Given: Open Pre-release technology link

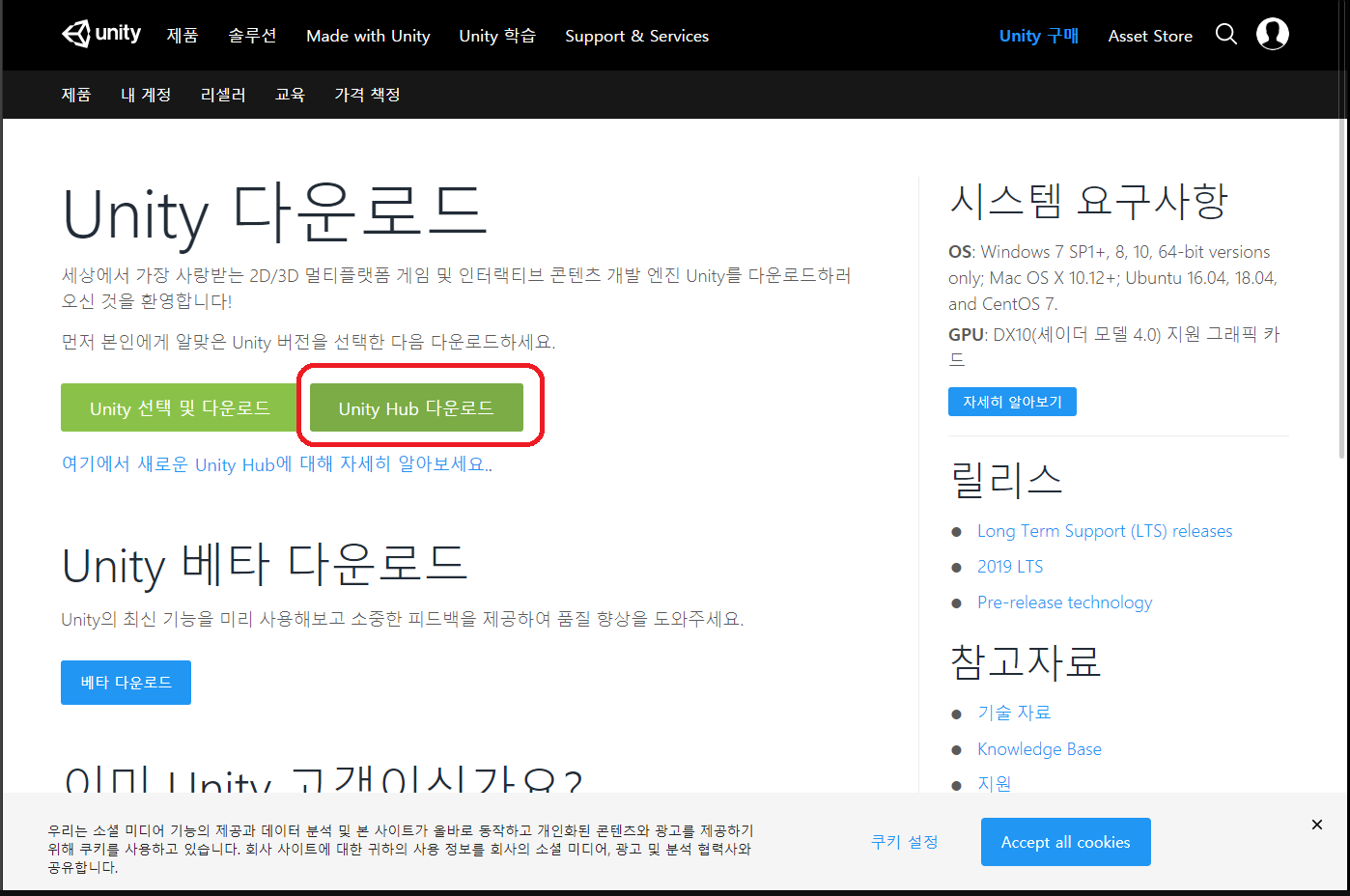Looking at the screenshot, I should click(1065, 602).
